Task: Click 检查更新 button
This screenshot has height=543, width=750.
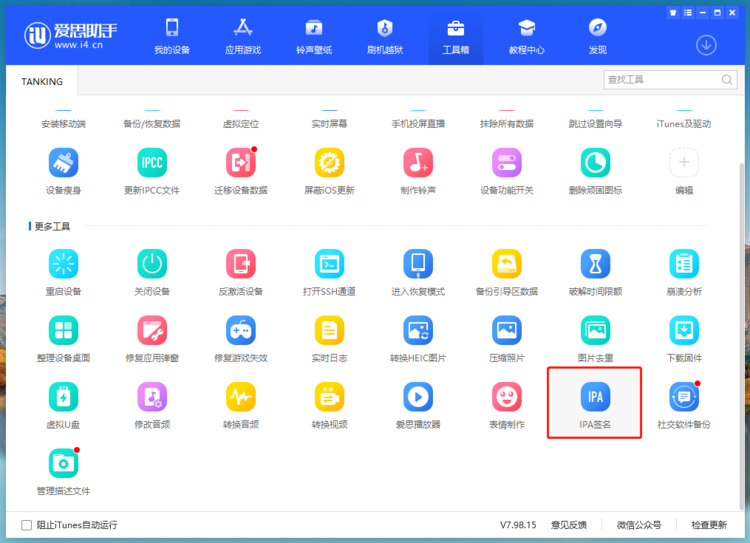Action: 709,525
